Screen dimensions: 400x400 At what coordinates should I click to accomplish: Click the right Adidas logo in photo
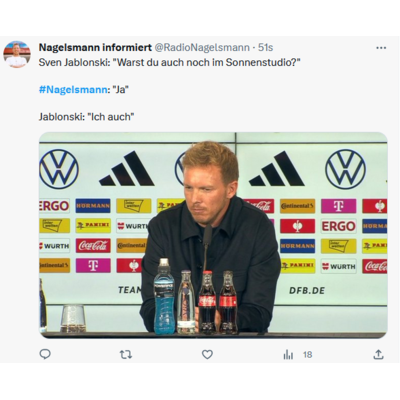pos(276,169)
